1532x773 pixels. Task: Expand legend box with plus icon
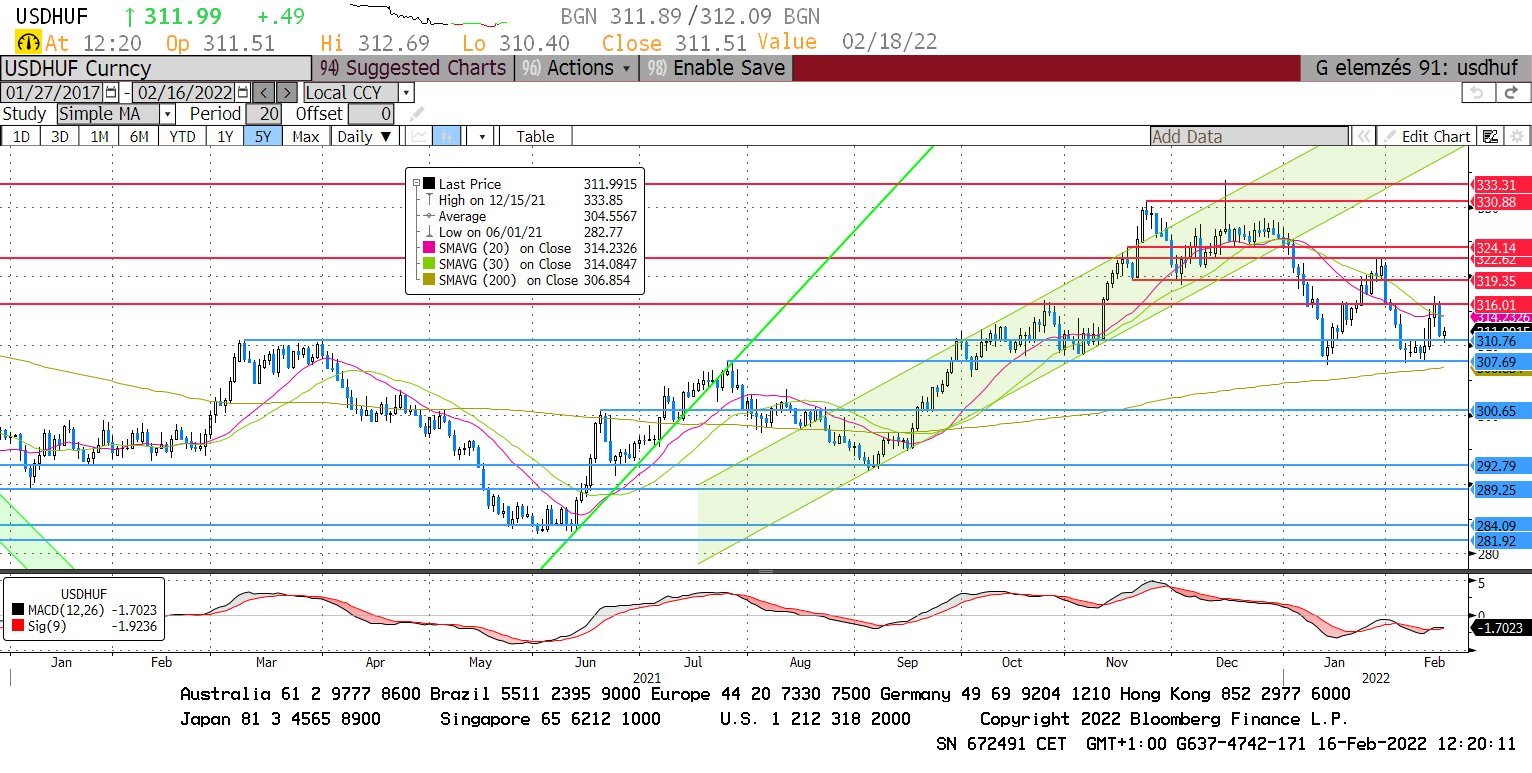click(x=416, y=184)
